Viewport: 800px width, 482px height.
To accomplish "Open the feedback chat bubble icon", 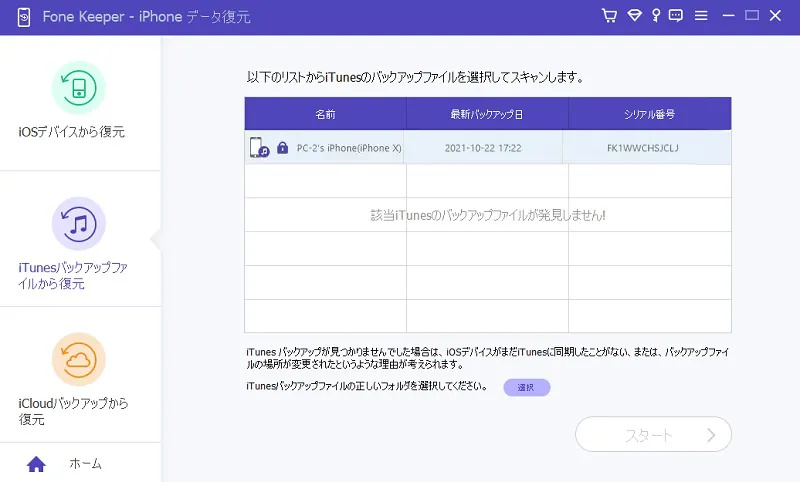I will (676, 16).
